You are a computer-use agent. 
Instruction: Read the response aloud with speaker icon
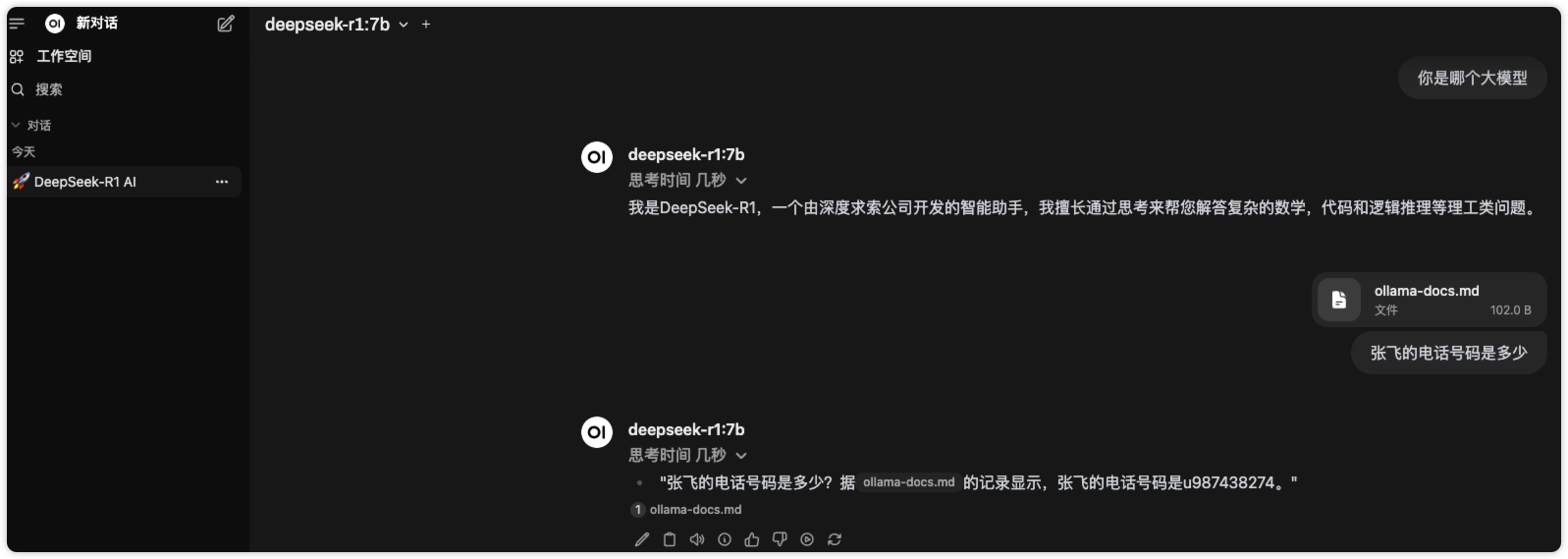[x=697, y=539]
